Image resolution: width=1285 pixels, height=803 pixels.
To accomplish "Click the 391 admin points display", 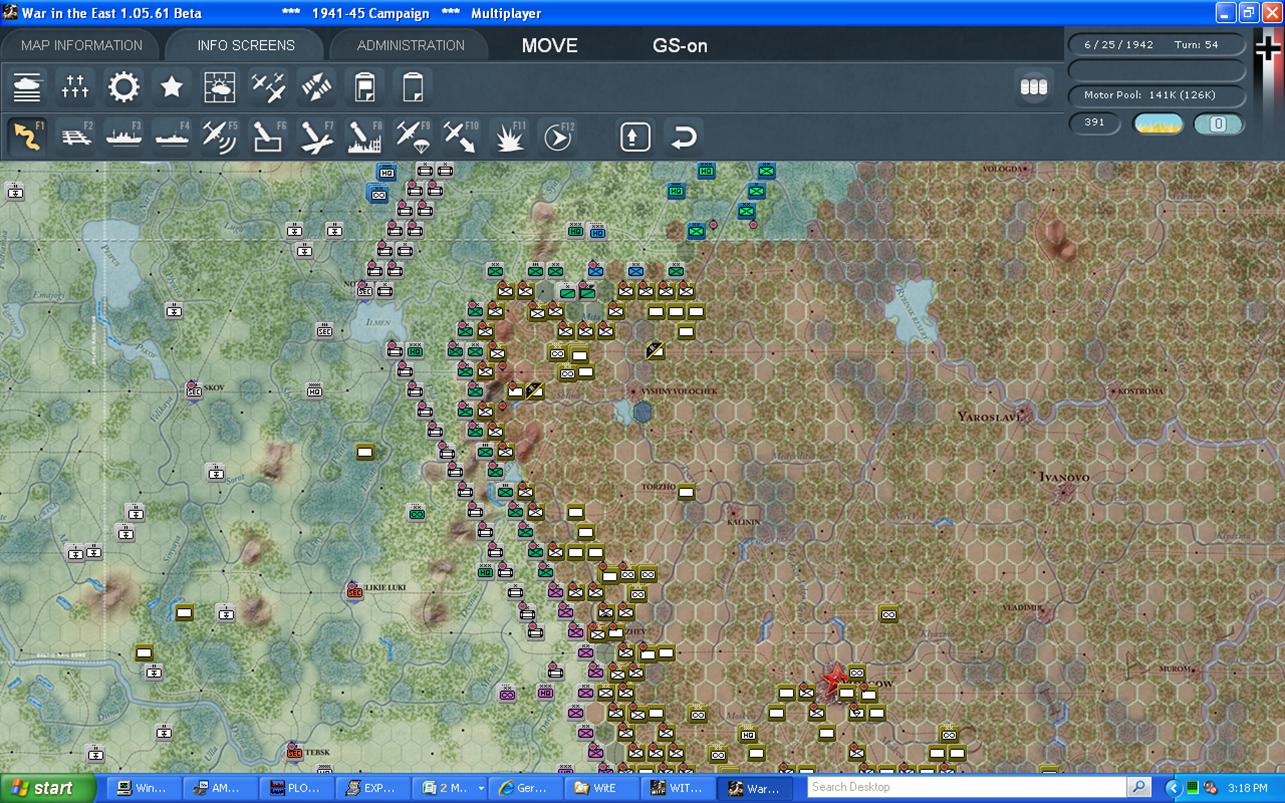I will pos(1094,123).
